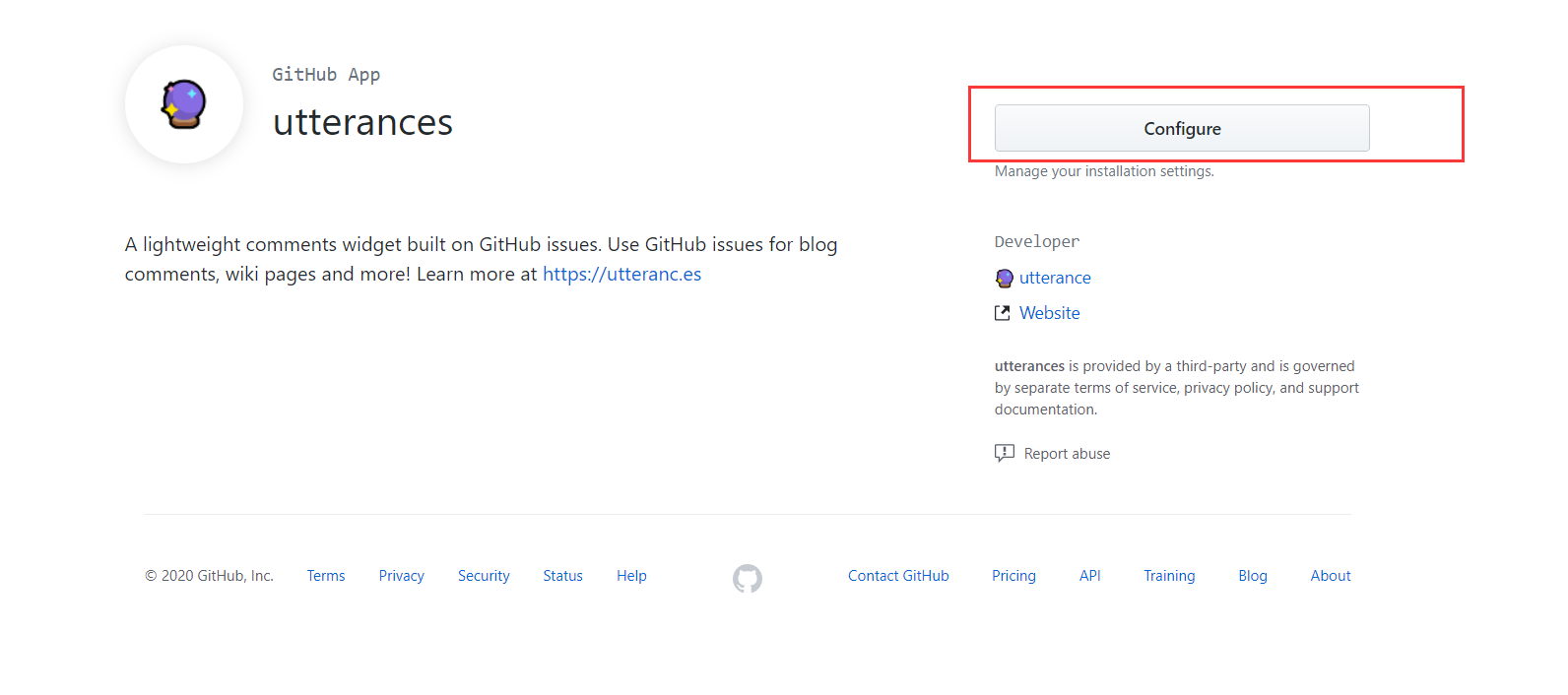The width and height of the screenshot is (1568, 695).
Task: Open the https://utteranc.es link
Action: pos(621,274)
